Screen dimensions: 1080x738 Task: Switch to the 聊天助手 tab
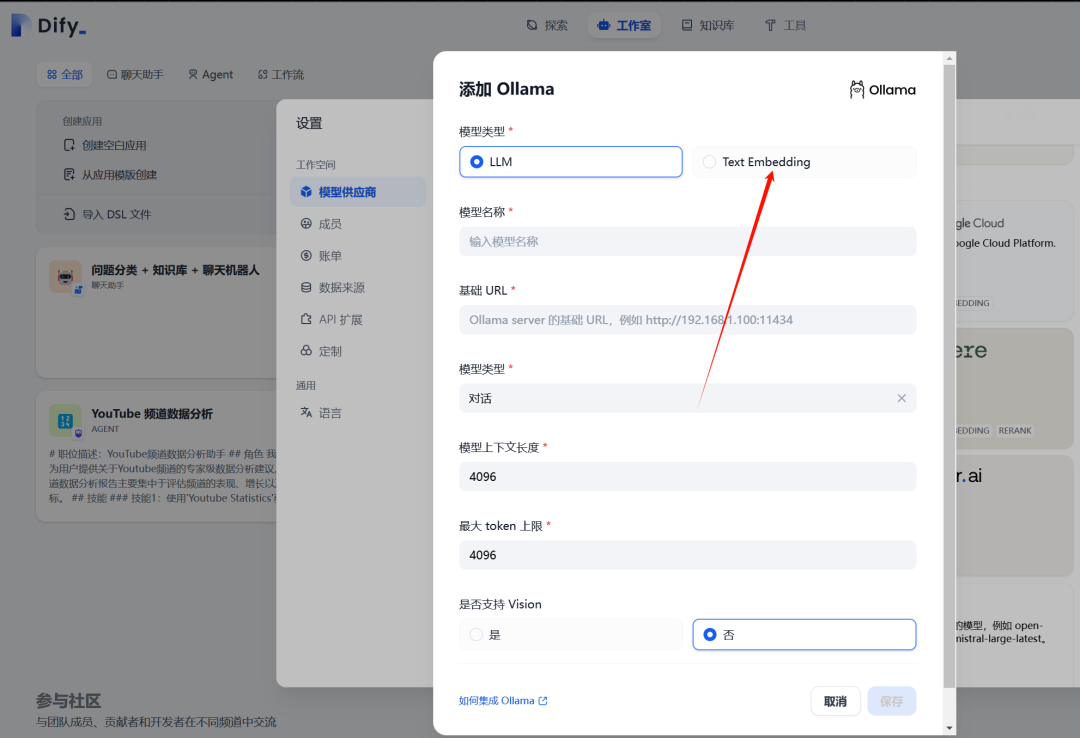coord(135,74)
